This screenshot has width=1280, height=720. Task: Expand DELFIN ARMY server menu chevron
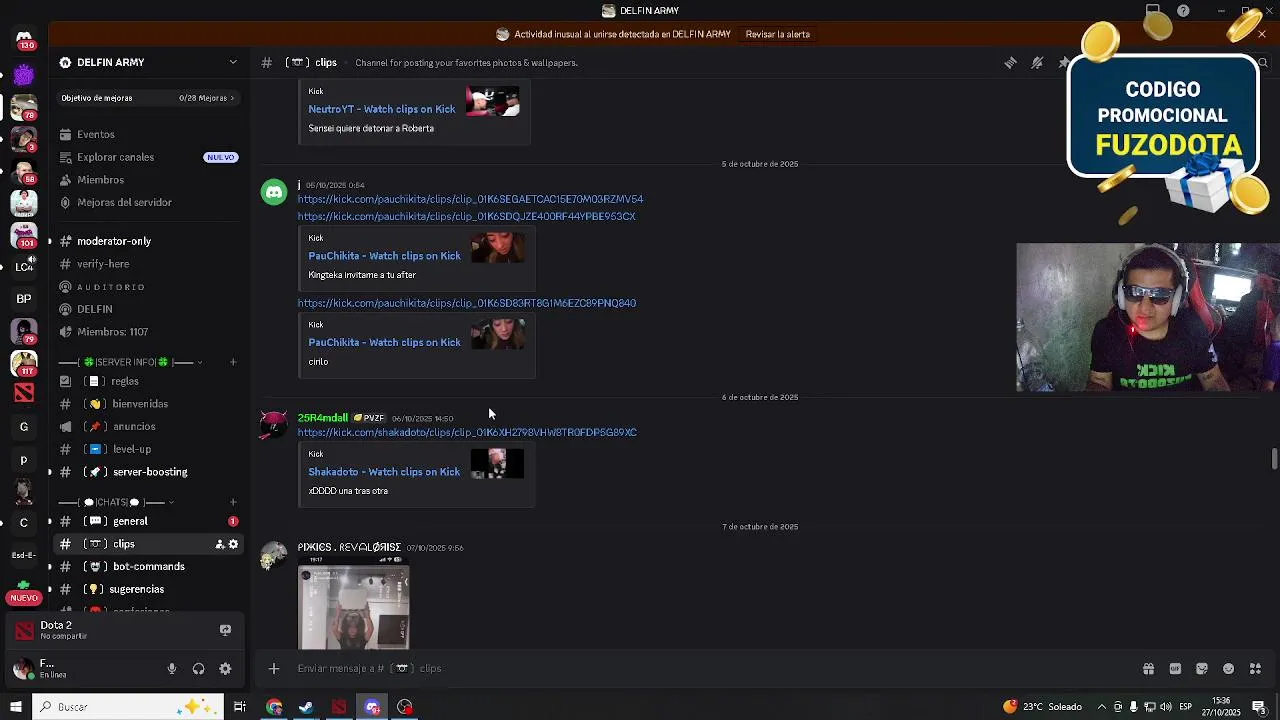point(233,62)
